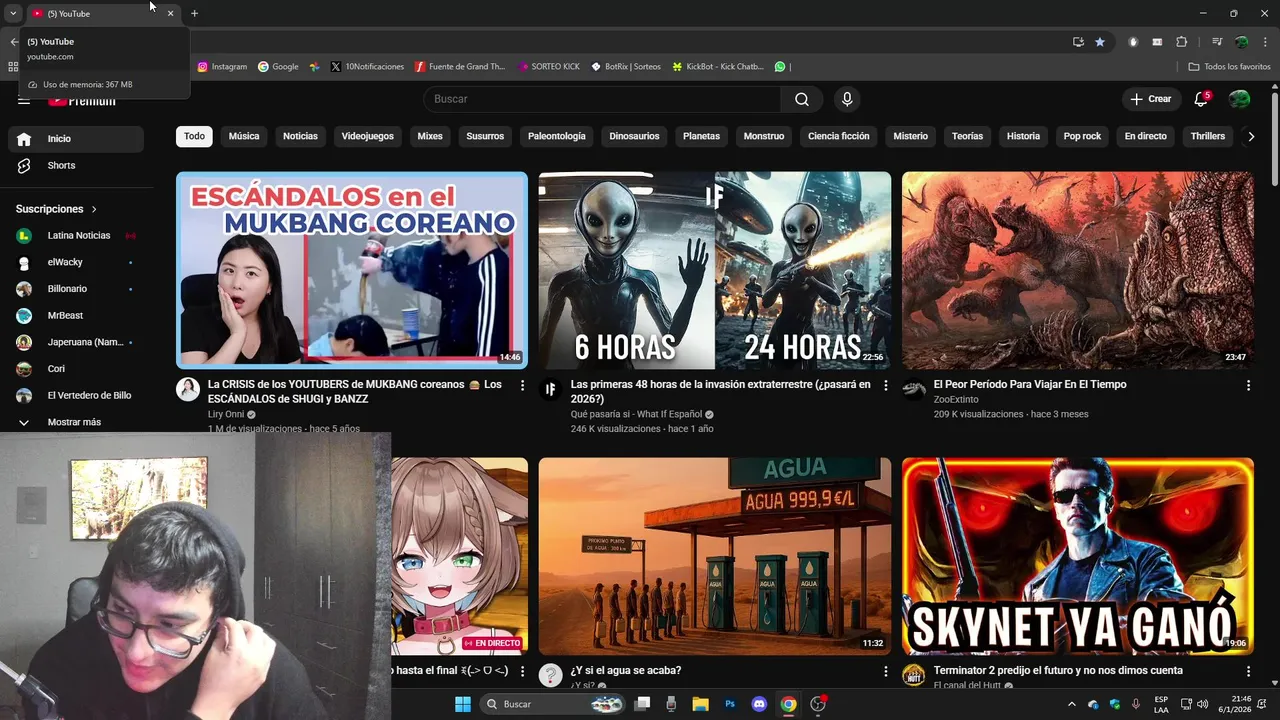Image resolution: width=1280 pixels, height=720 pixels.
Task: Open File Explorer from the taskbar
Action: 700,704
